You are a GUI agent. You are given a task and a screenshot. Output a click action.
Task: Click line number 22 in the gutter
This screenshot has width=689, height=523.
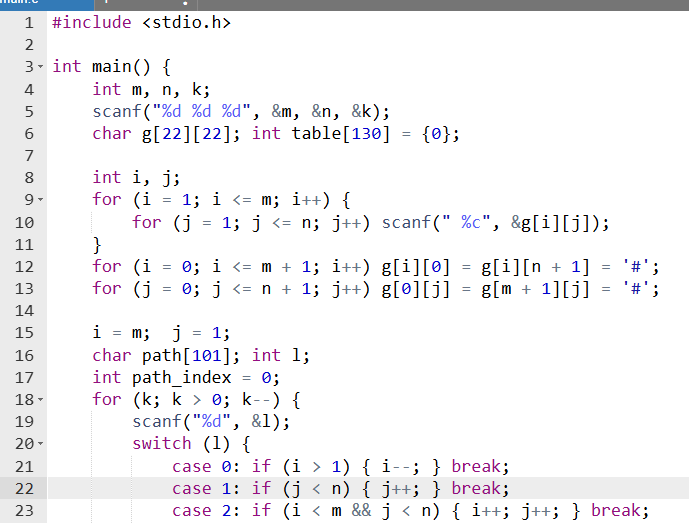[x=24, y=488]
